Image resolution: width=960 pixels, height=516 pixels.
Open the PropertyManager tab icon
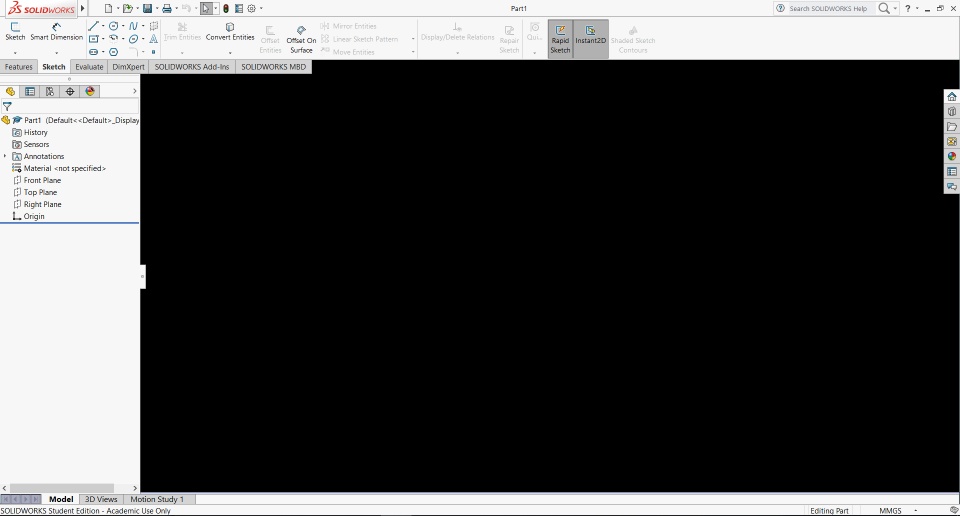point(29,91)
